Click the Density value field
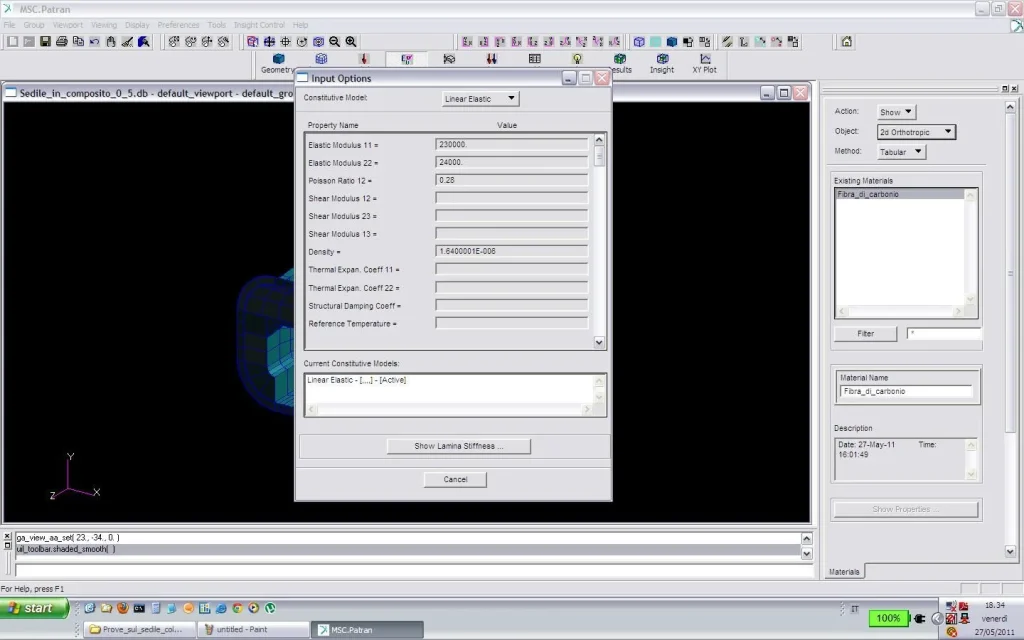Screen dimensions: 1024x640 coord(511,251)
